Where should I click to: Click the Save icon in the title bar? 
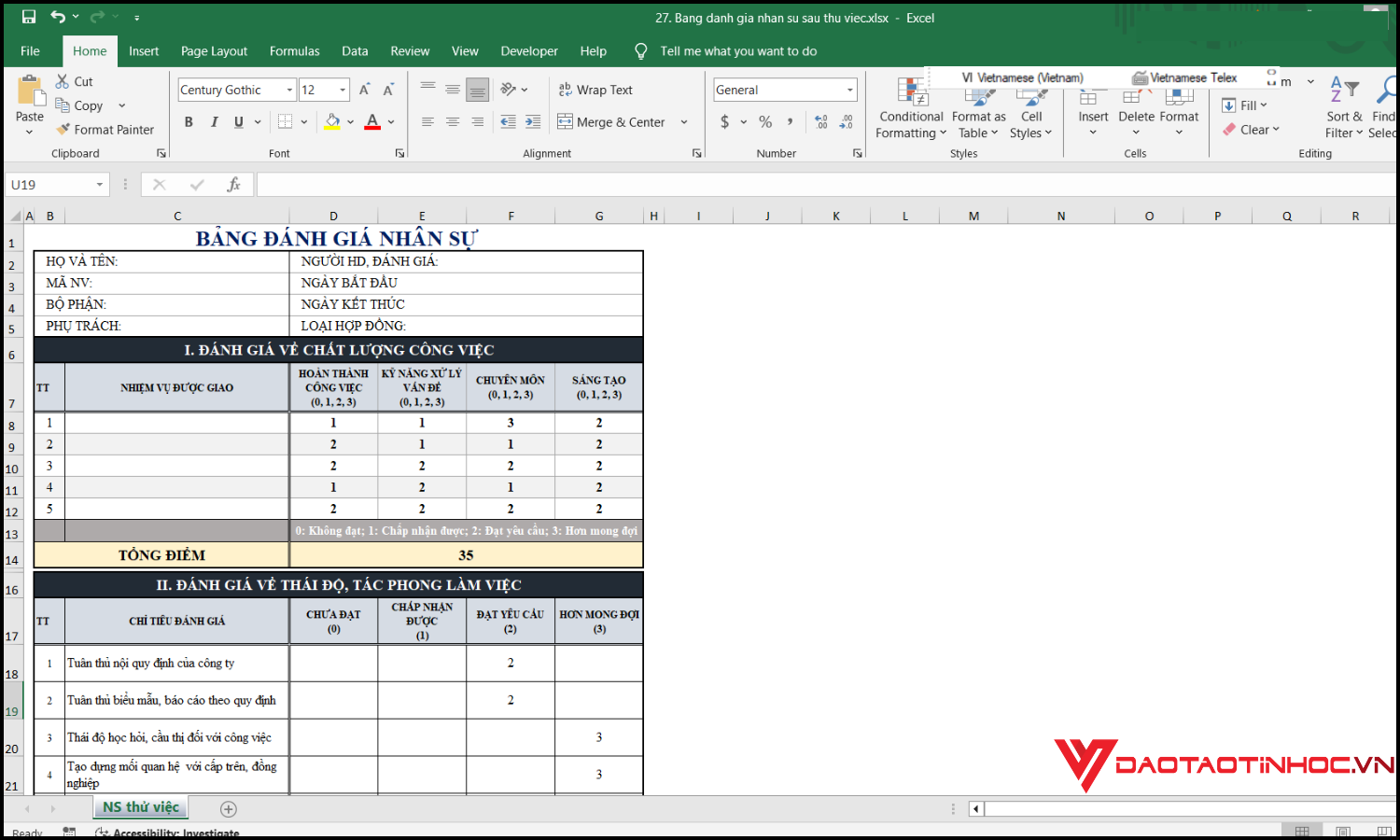click(x=29, y=17)
